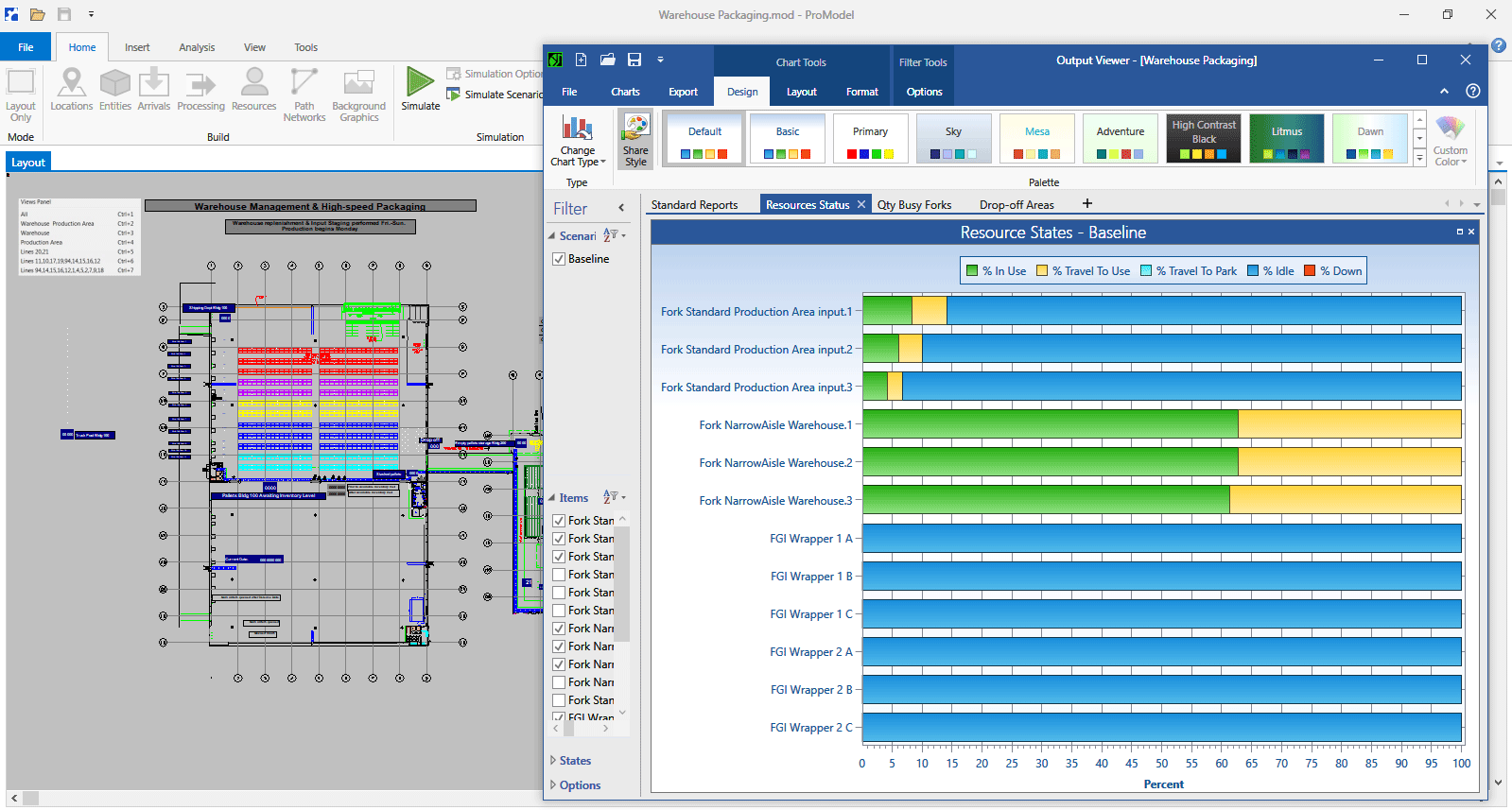
Task: Toggle the first Fork Stan item checkbox
Action: [559, 521]
